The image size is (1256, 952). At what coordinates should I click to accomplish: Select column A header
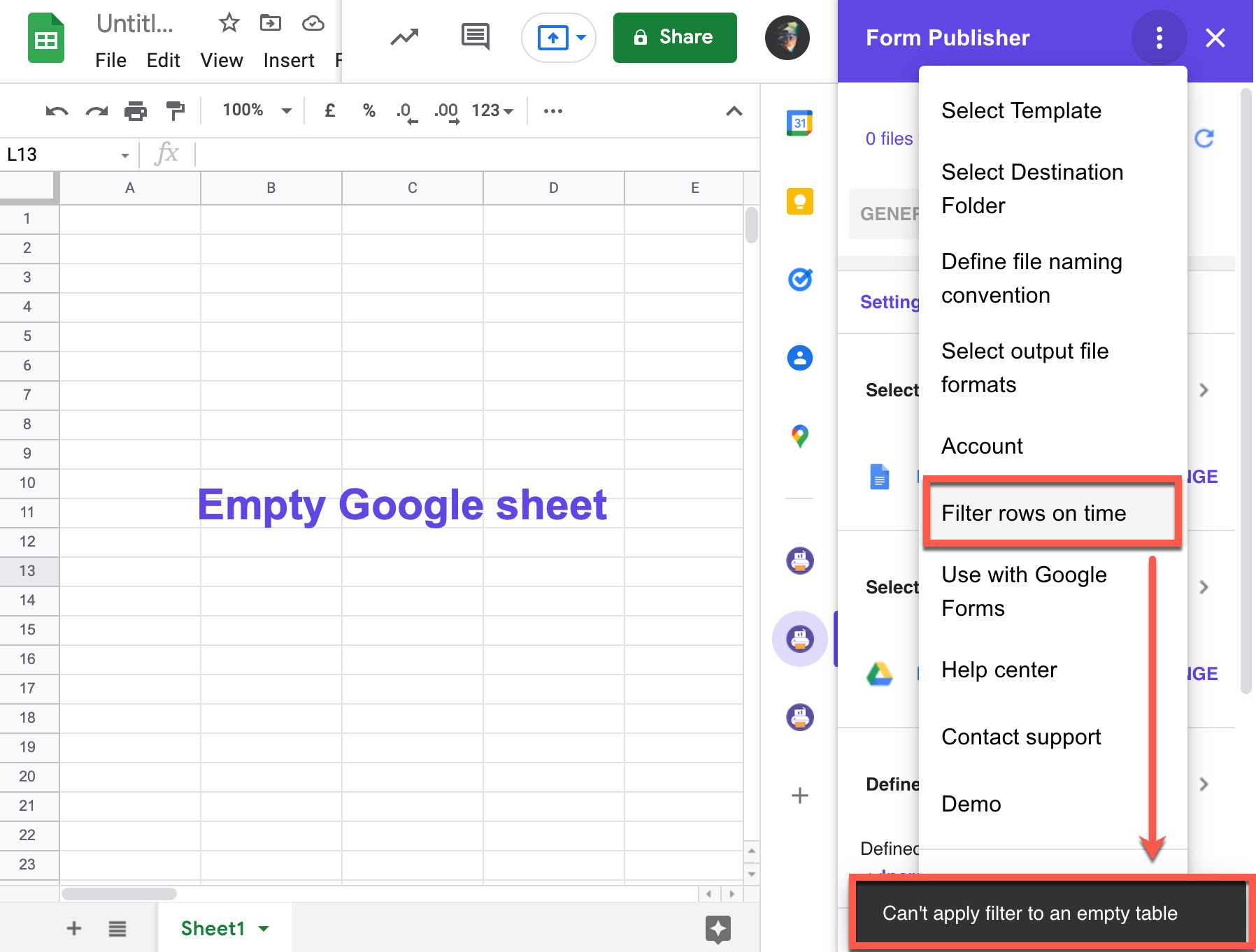tap(130, 188)
